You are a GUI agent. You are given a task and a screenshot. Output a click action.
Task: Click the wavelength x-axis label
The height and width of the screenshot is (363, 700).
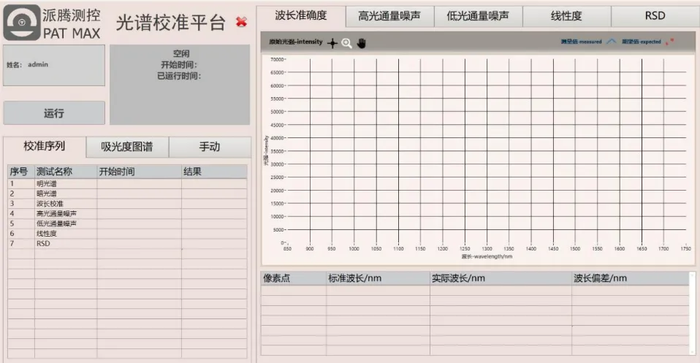487,257
